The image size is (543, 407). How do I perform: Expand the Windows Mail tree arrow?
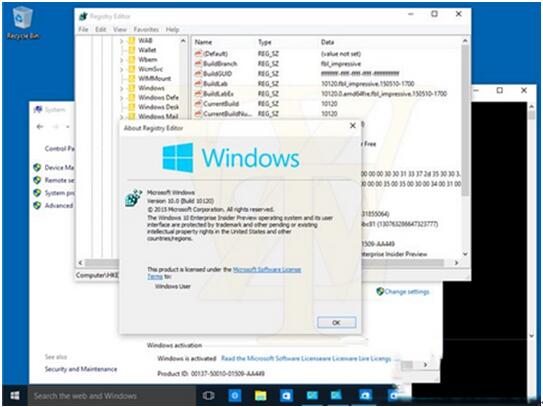(122, 117)
